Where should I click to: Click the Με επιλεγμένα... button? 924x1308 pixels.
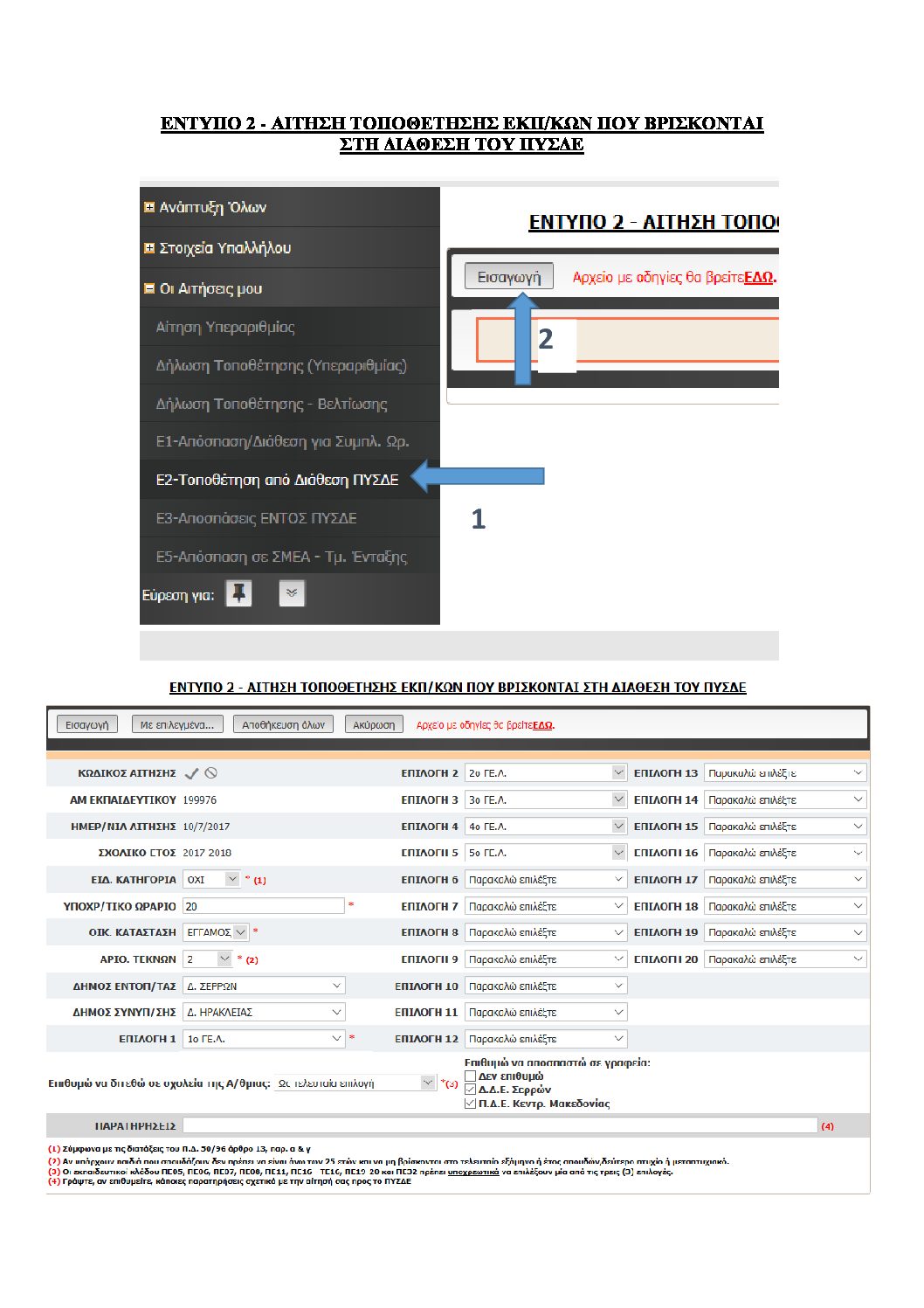click(177, 724)
